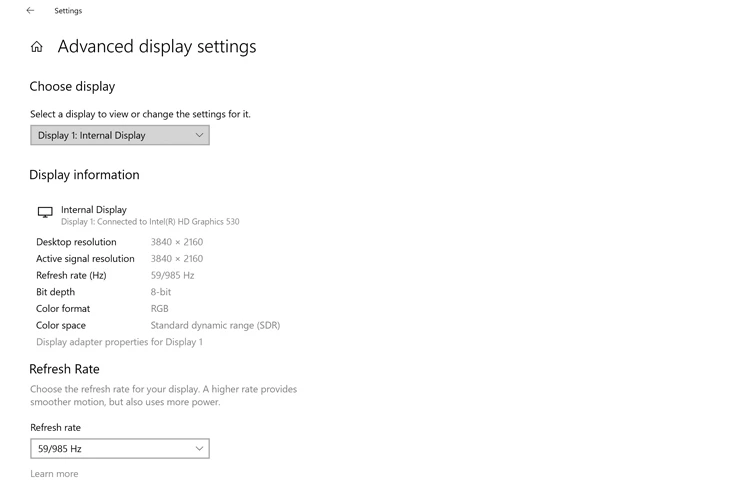
Task: Click the Advanced display settings heading
Action: pyautogui.click(x=157, y=47)
